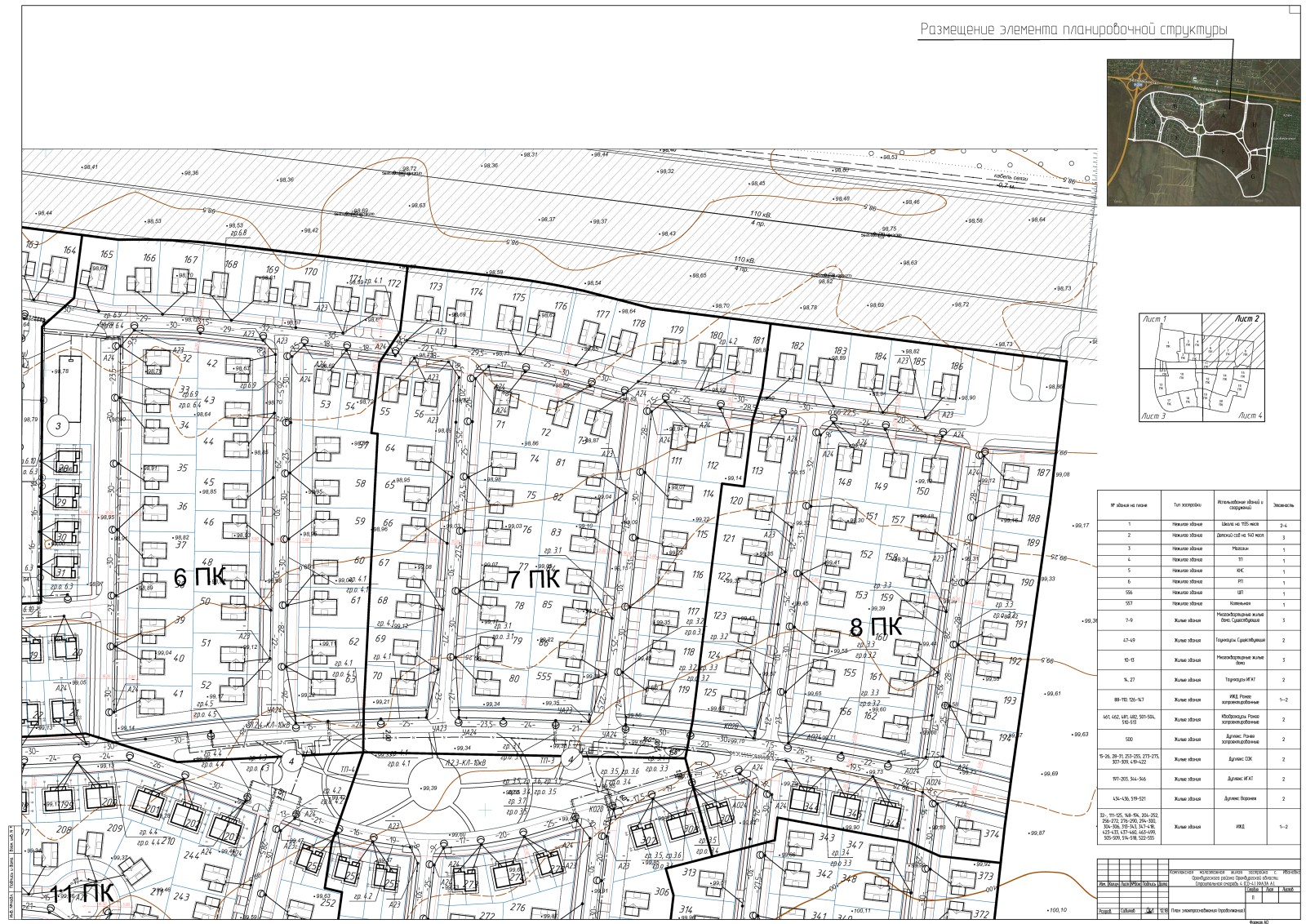Viewport: 1306px width, 924px height.
Task: Click lot number 186 on the plan
Action: [x=957, y=366]
